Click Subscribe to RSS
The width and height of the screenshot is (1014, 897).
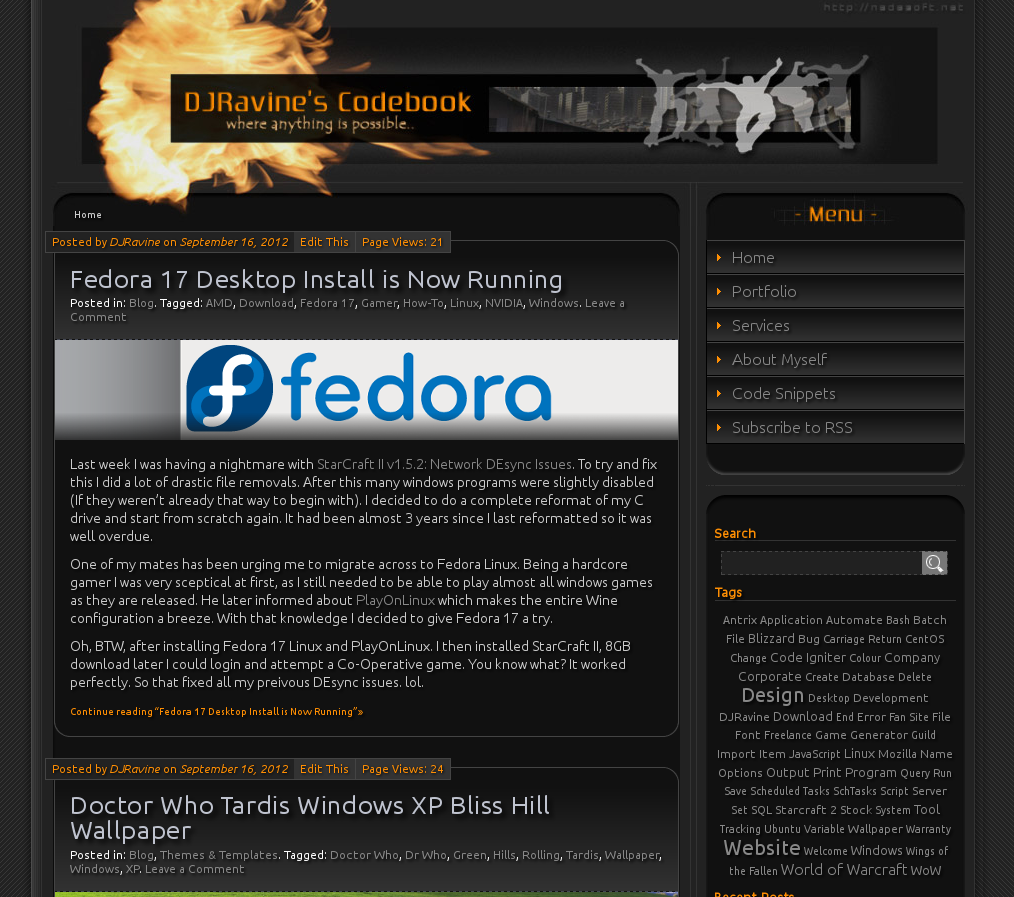792,427
